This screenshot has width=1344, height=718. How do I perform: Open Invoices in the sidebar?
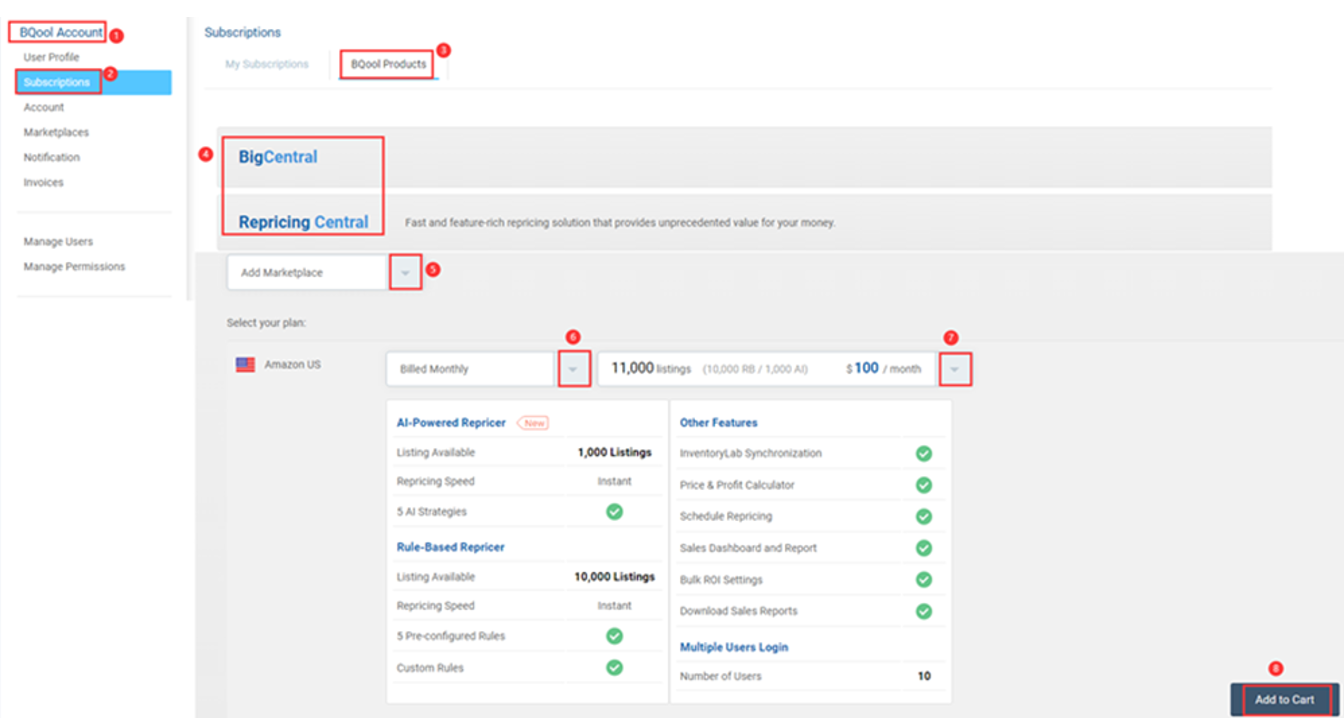pos(44,182)
